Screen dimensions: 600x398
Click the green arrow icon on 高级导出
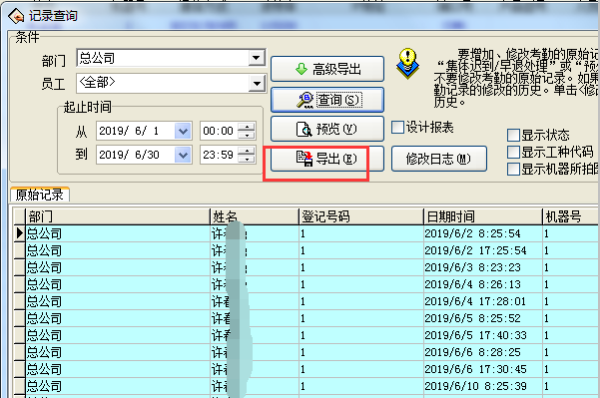(301, 69)
